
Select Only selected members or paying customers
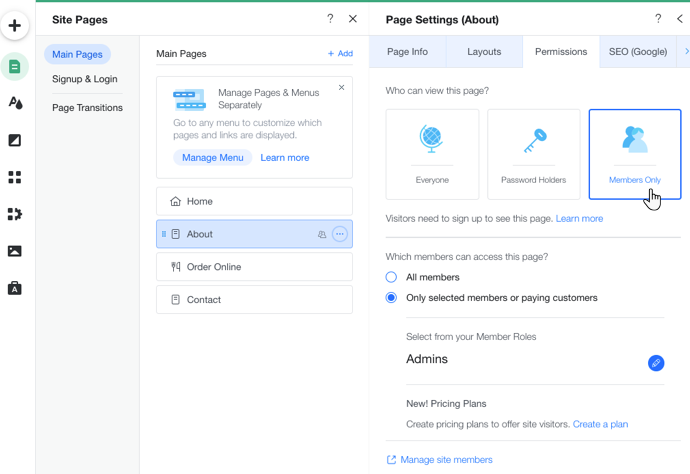391,297
